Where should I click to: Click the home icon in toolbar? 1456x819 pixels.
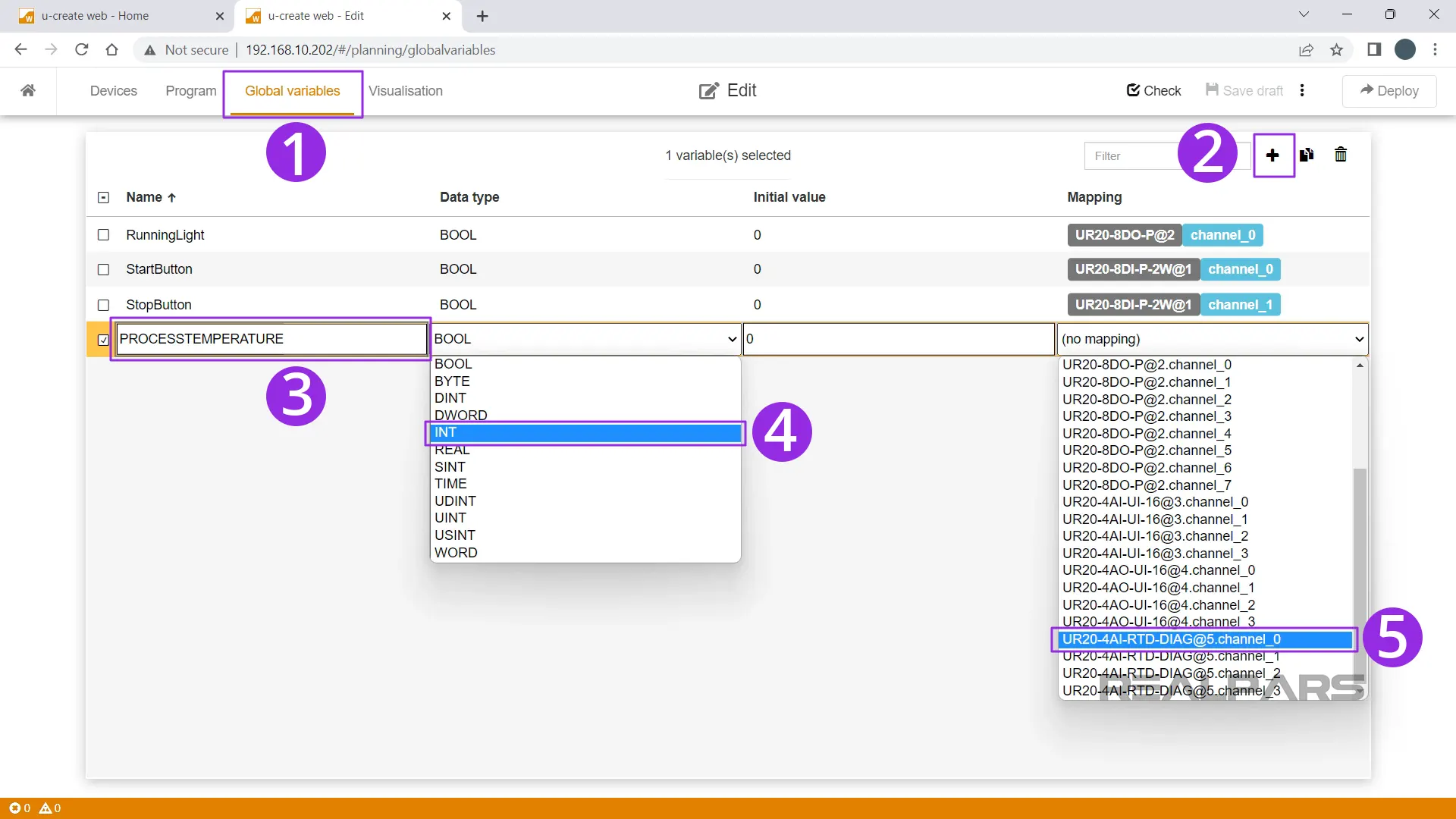[27, 90]
